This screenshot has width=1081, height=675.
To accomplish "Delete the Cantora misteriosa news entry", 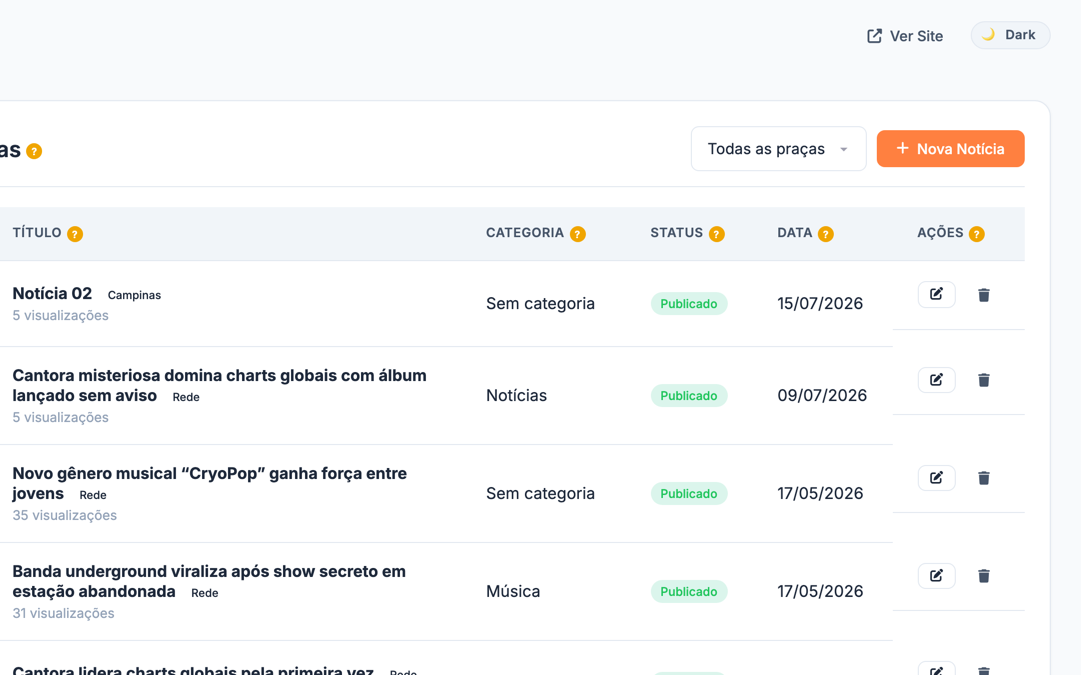I will [984, 380].
